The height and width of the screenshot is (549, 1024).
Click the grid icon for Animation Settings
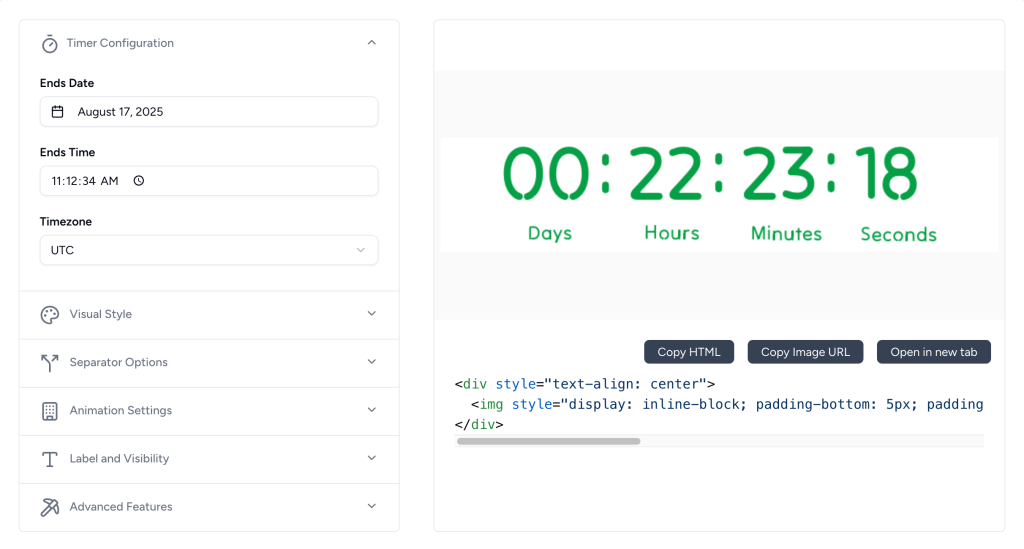50,411
